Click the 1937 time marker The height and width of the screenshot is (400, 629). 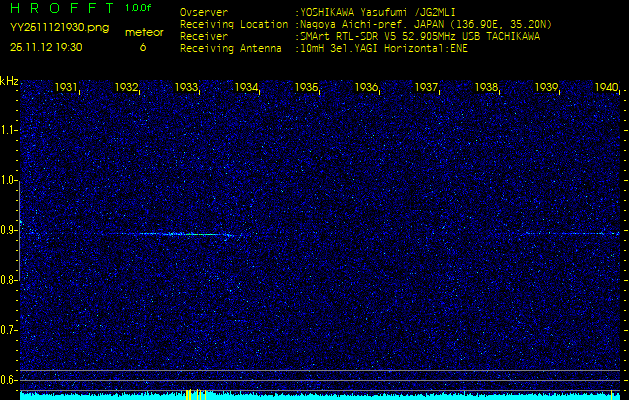point(427,88)
